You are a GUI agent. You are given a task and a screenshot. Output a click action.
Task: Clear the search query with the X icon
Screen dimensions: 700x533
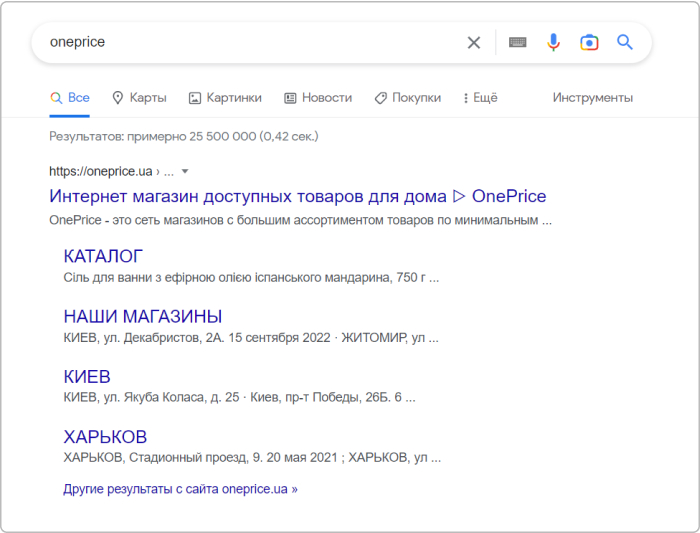point(474,42)
